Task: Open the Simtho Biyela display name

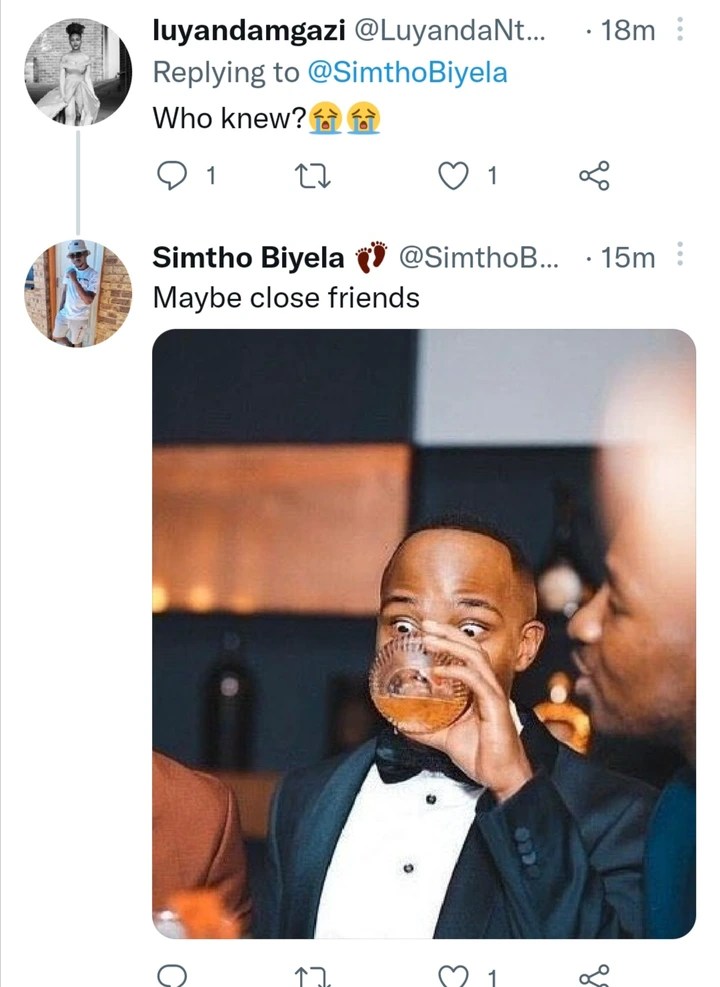Action: [249, 258]
